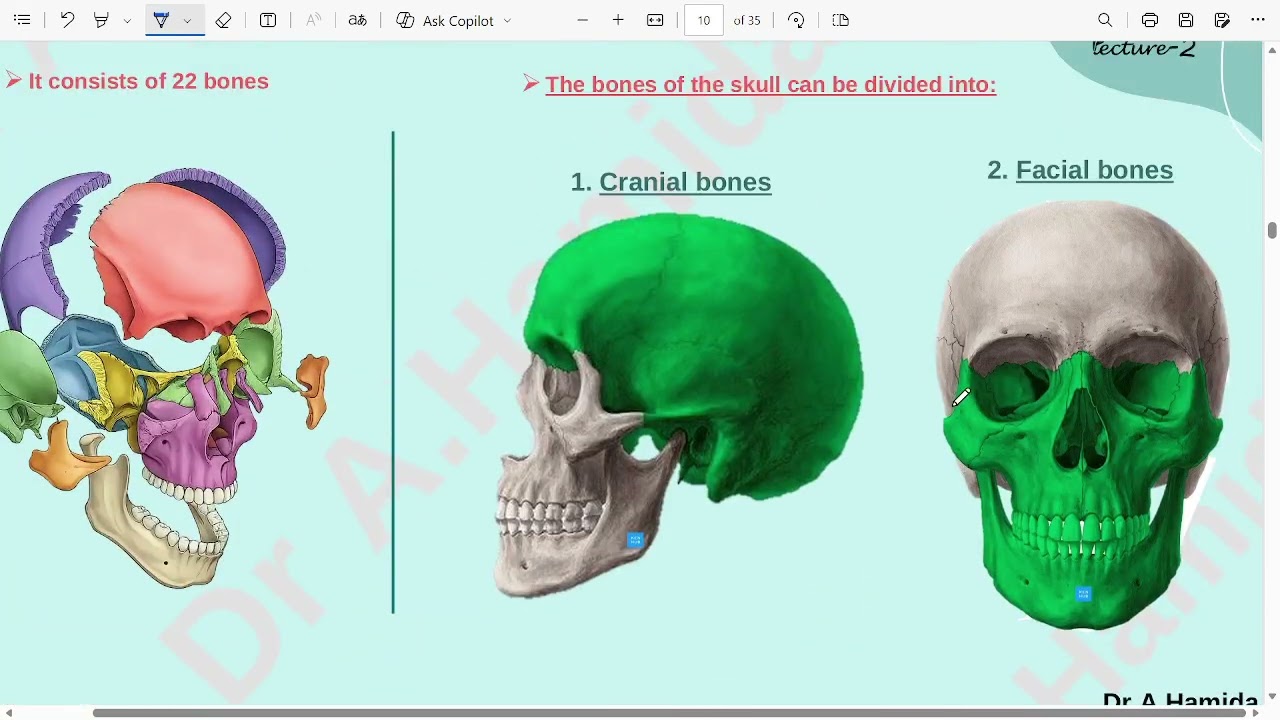The width and height of the screenshot is (1280, 720).
Task: Click the vertical scrollbar down arrow
Action: click(1272, 697)
